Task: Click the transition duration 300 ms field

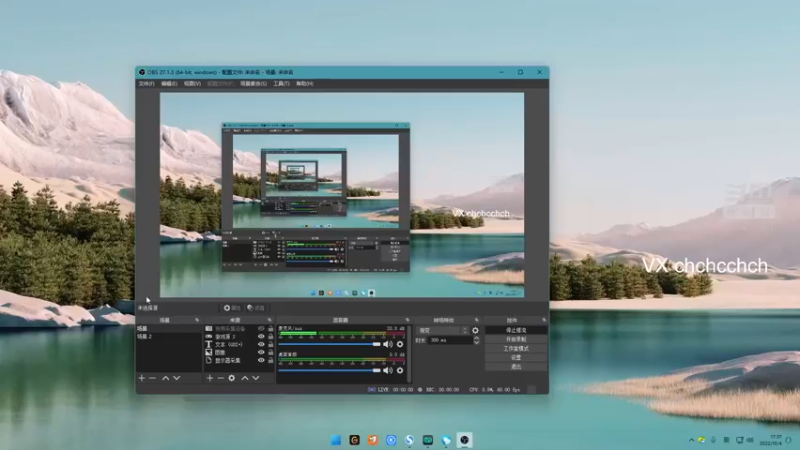Action: point(449,340)
